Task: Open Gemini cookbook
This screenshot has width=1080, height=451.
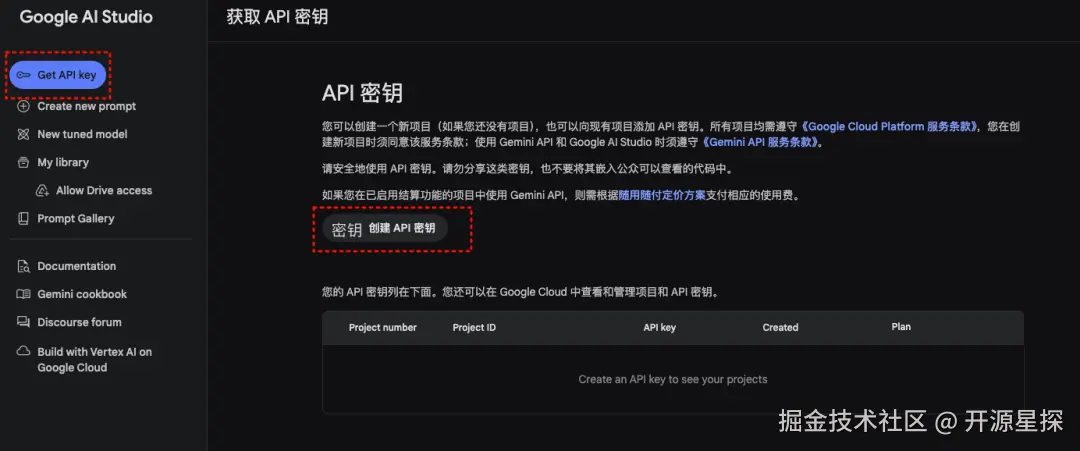Action: tap(82, 295)
